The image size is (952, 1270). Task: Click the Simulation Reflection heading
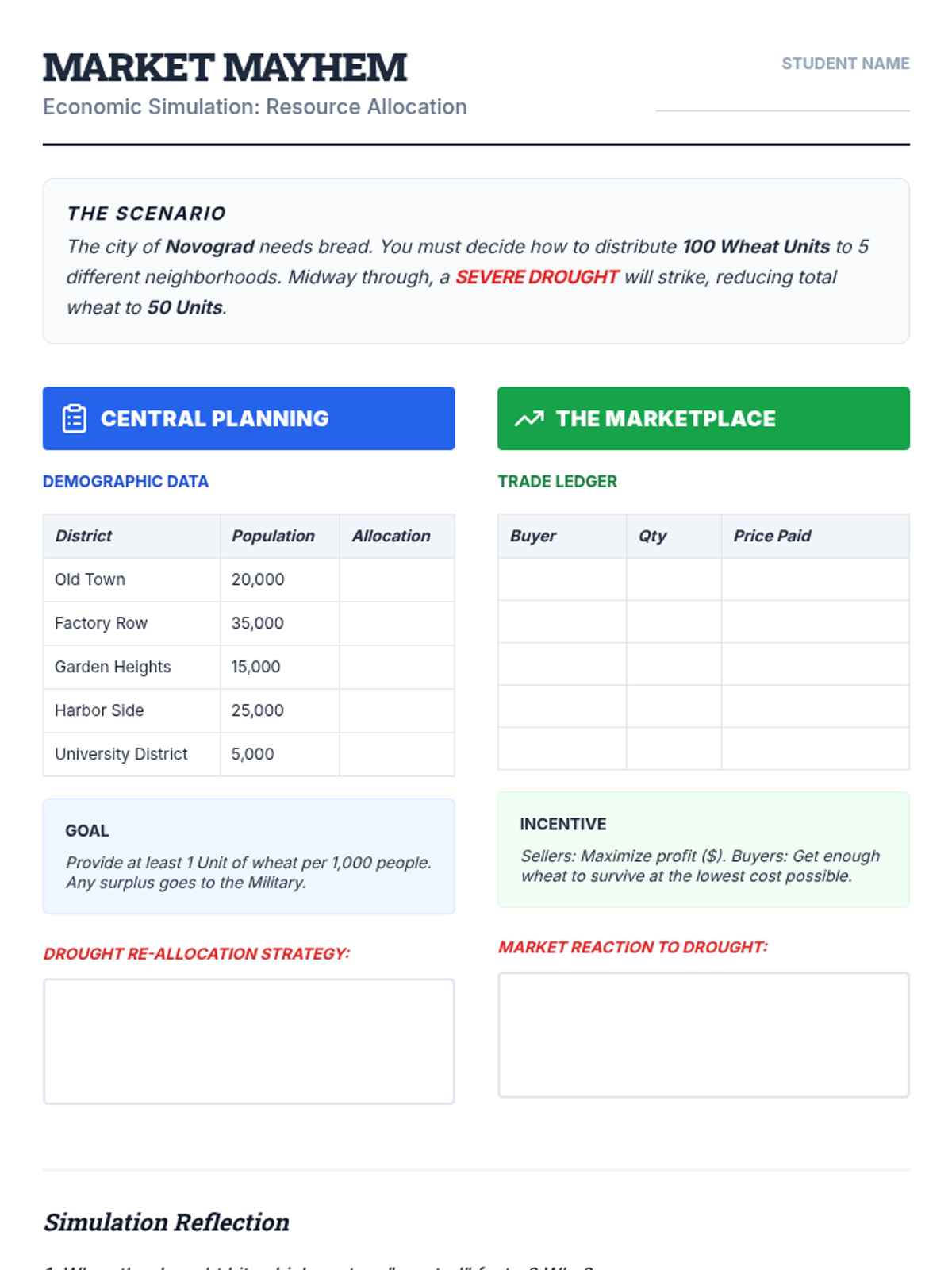tap(167, 1222)
